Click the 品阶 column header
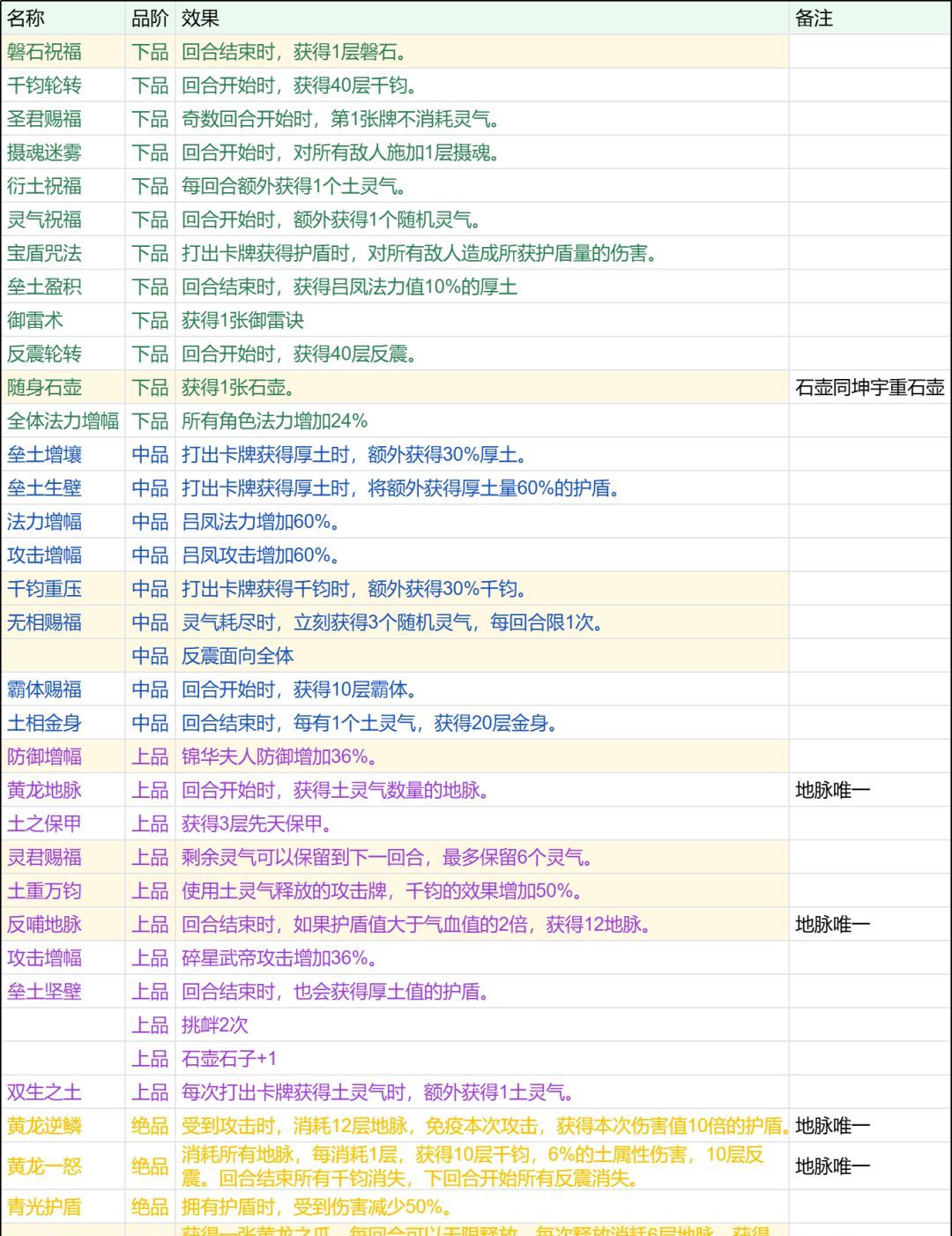This screenshot has width=952, height=1236. tap(150, 18)
